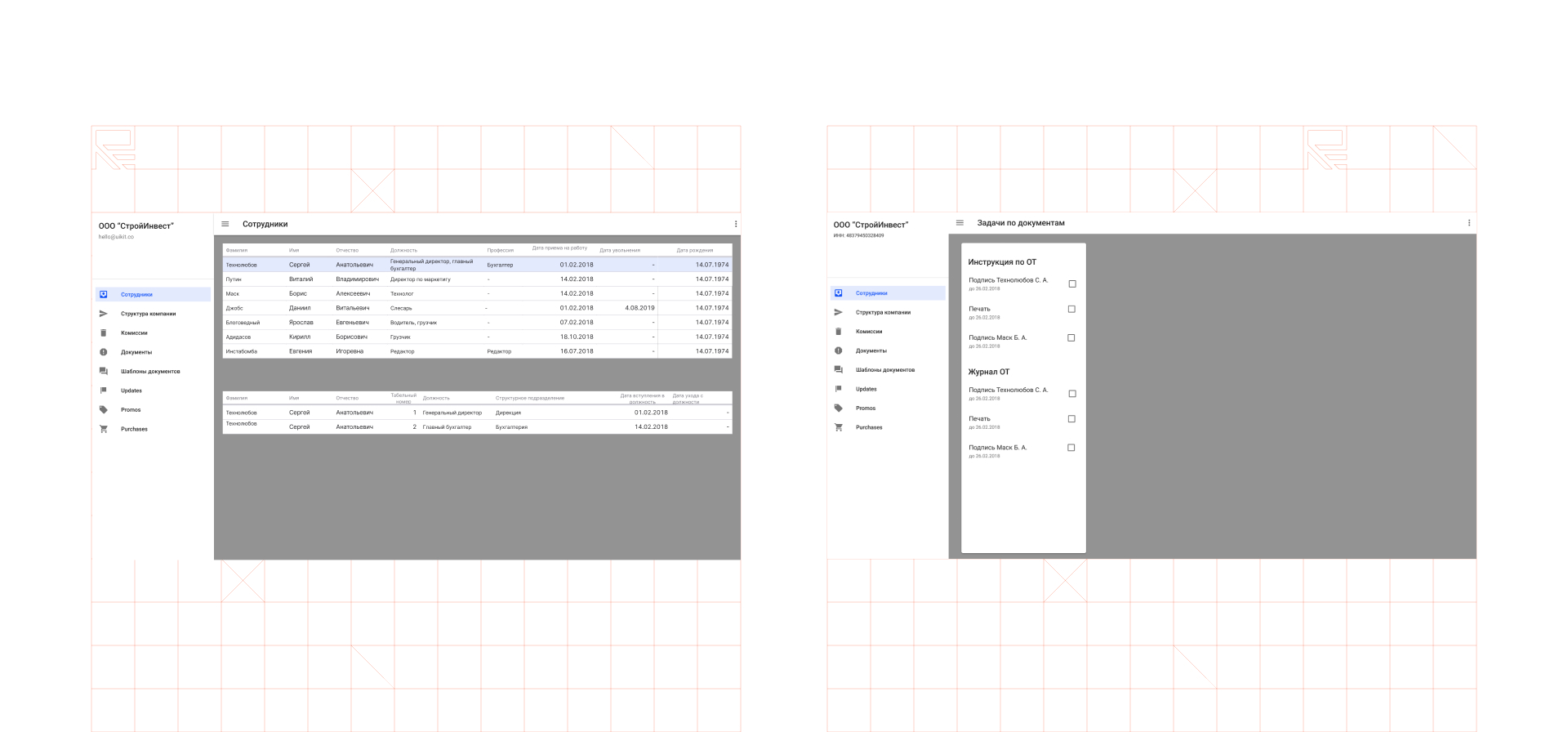The width and height of the screenshot is (1568, 732).
Task: Select the employee row with profession Бухгалтер
Action: pos(478,265)
